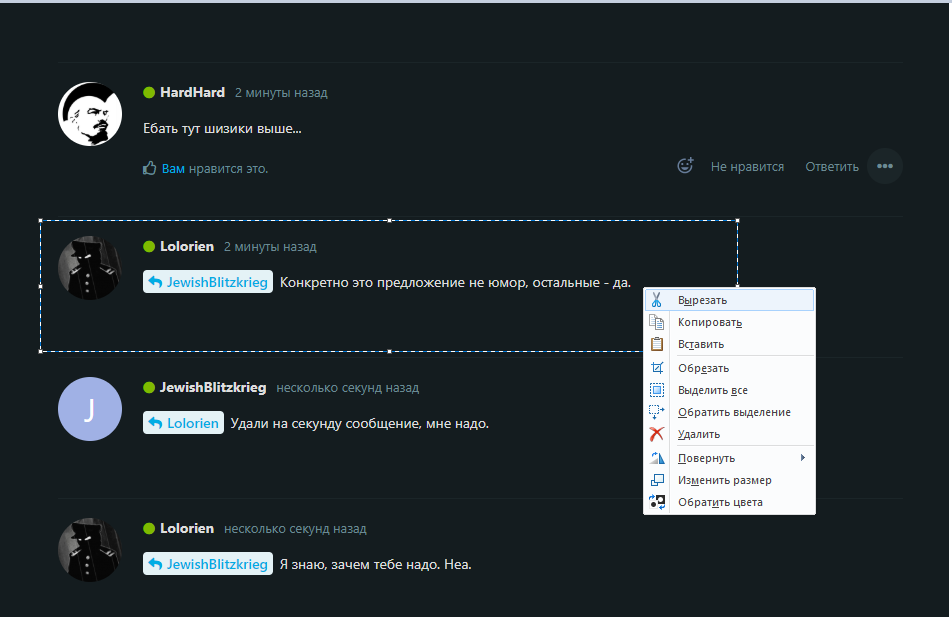
Task: Select Обратить выделение menu entry
Action: pyautogui.click(x=729, y=412)
